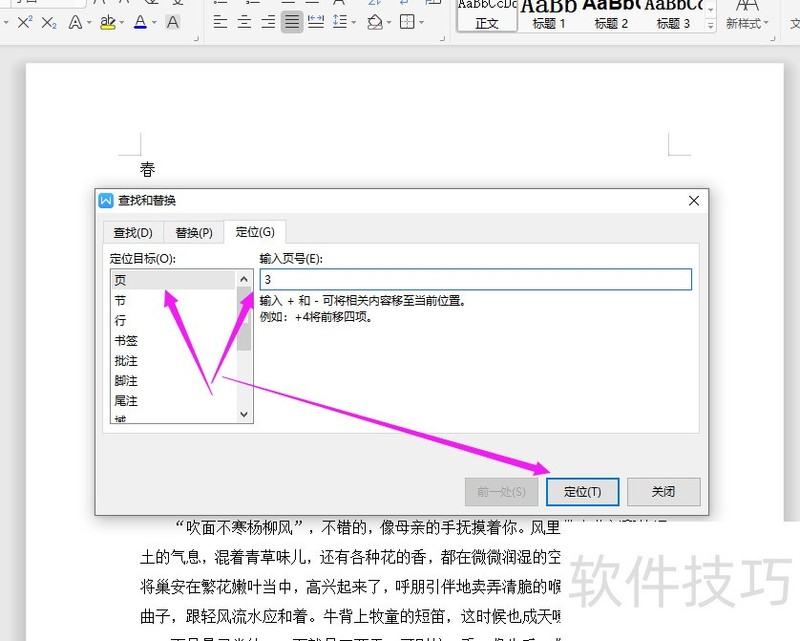The width and height of the screenshot is (800, 641).
Task: Open the font dialog launcher
Action: pyautogui.click(x=196, y=38)
